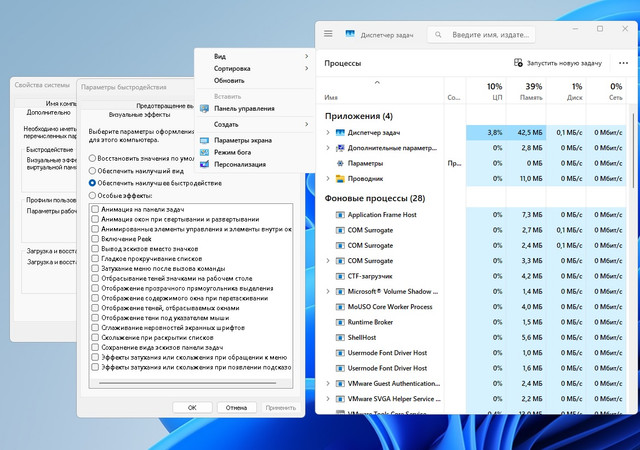This screenshot has width=640, height=450.
Task: Open the Task Manager hamburger navigation menu
Action: (x=328, y=34)
